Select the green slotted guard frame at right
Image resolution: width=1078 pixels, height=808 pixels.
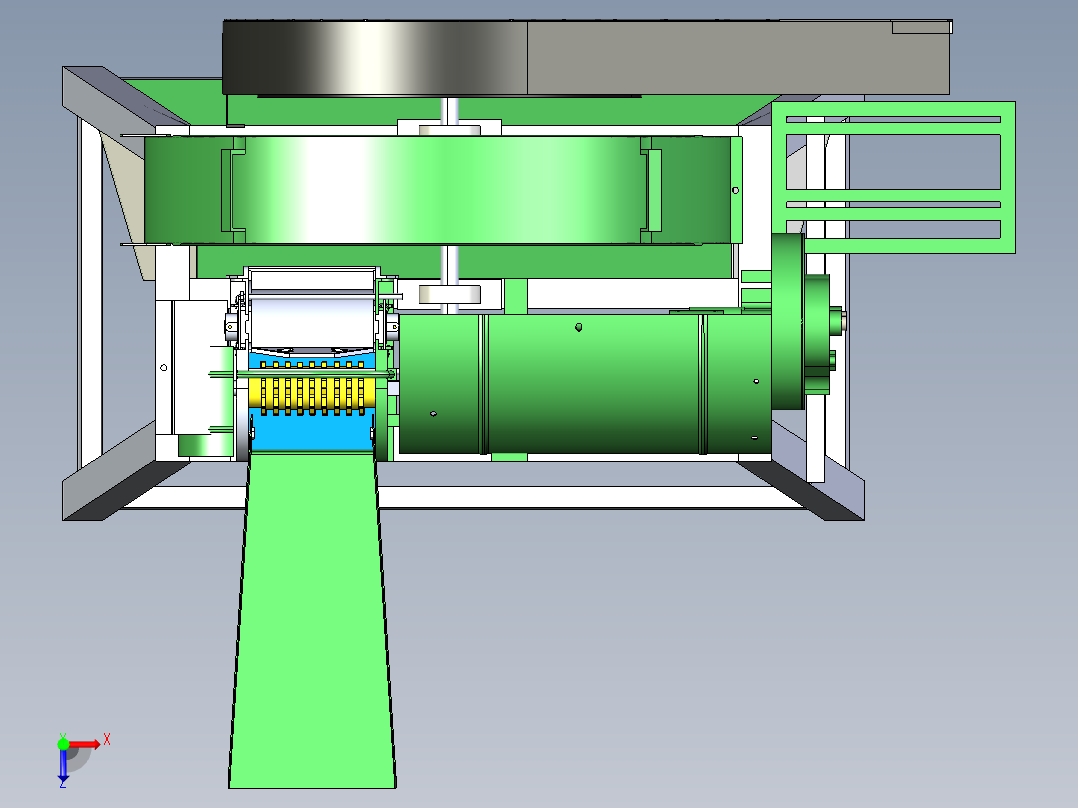coord(894,177)
